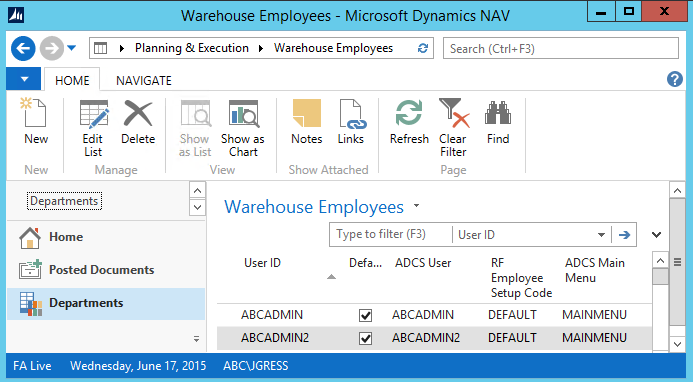Click MAINMENU in the ABCADMIN2 row

(x=594, y=338)
